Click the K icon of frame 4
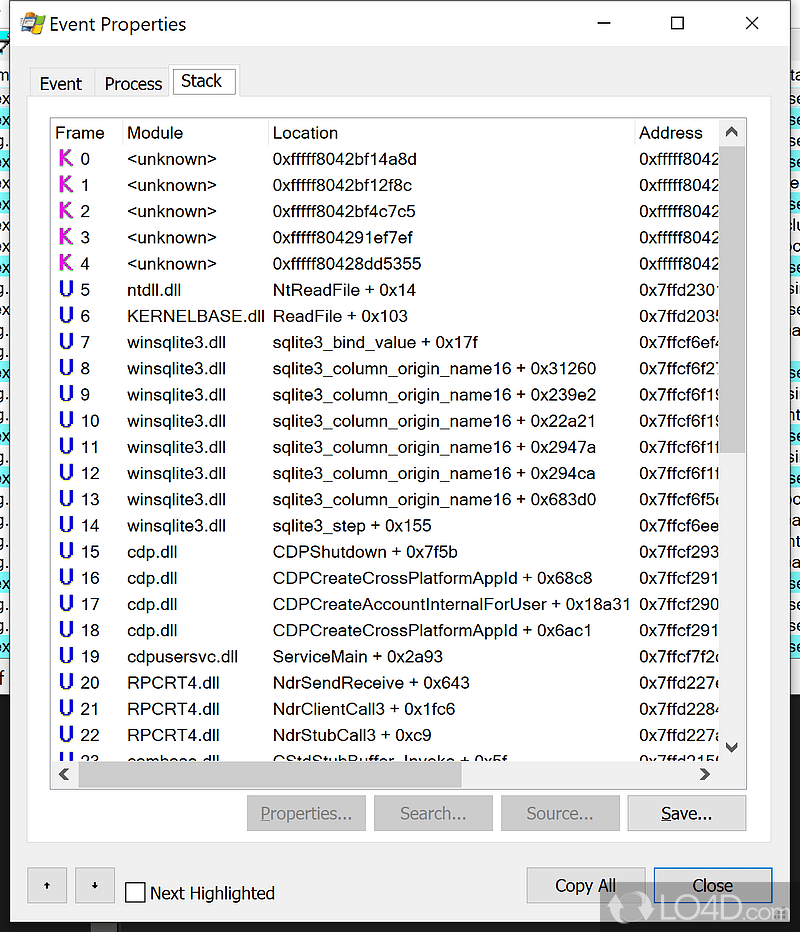The width and height of the screenshot is (800, 932). pos(66,263)
